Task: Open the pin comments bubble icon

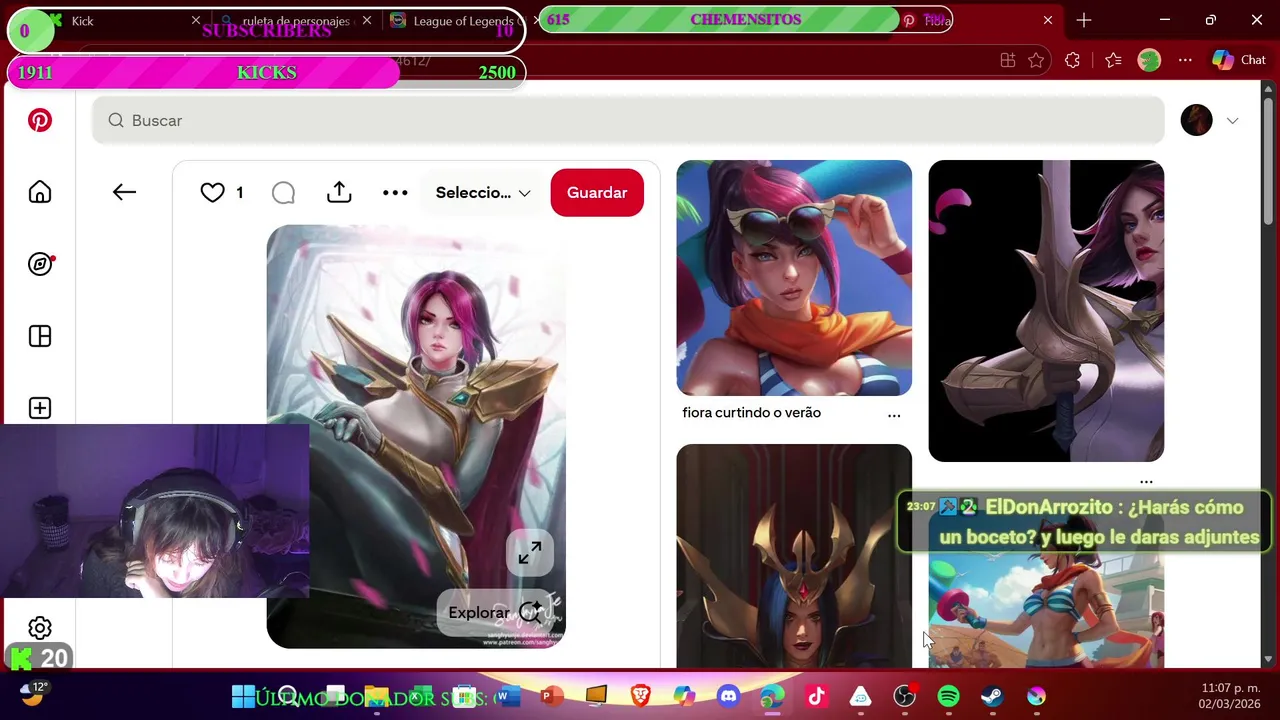Action: click(x=283, y=192)
